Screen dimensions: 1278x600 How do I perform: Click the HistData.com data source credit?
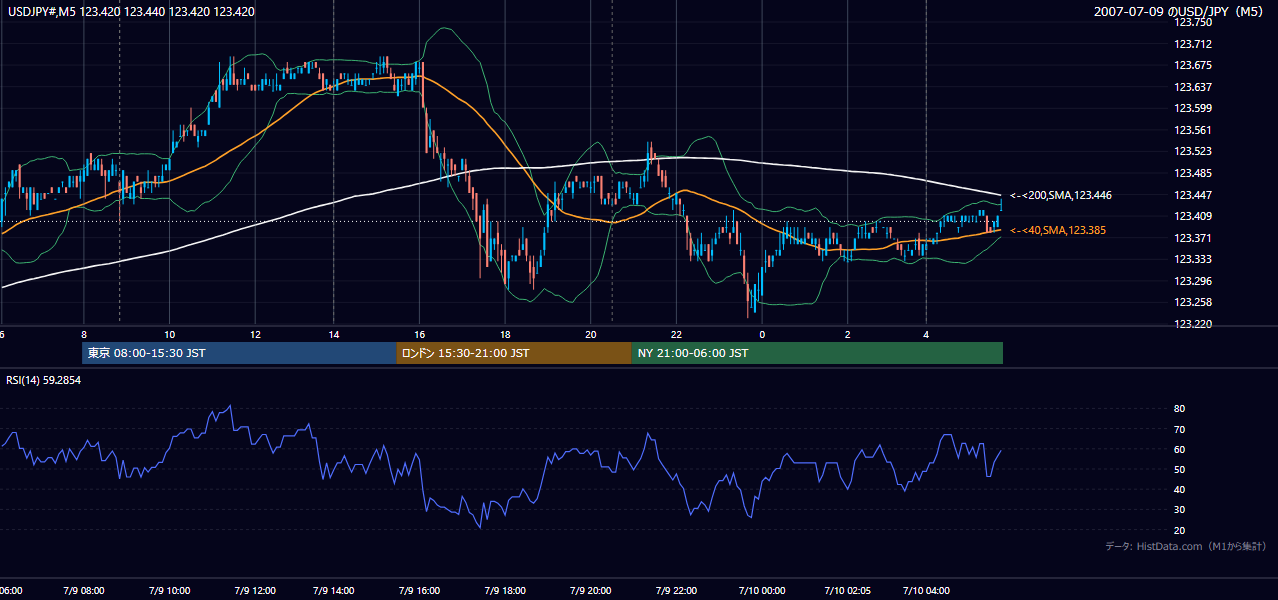pyautogui.click(x=1185, y=546)
